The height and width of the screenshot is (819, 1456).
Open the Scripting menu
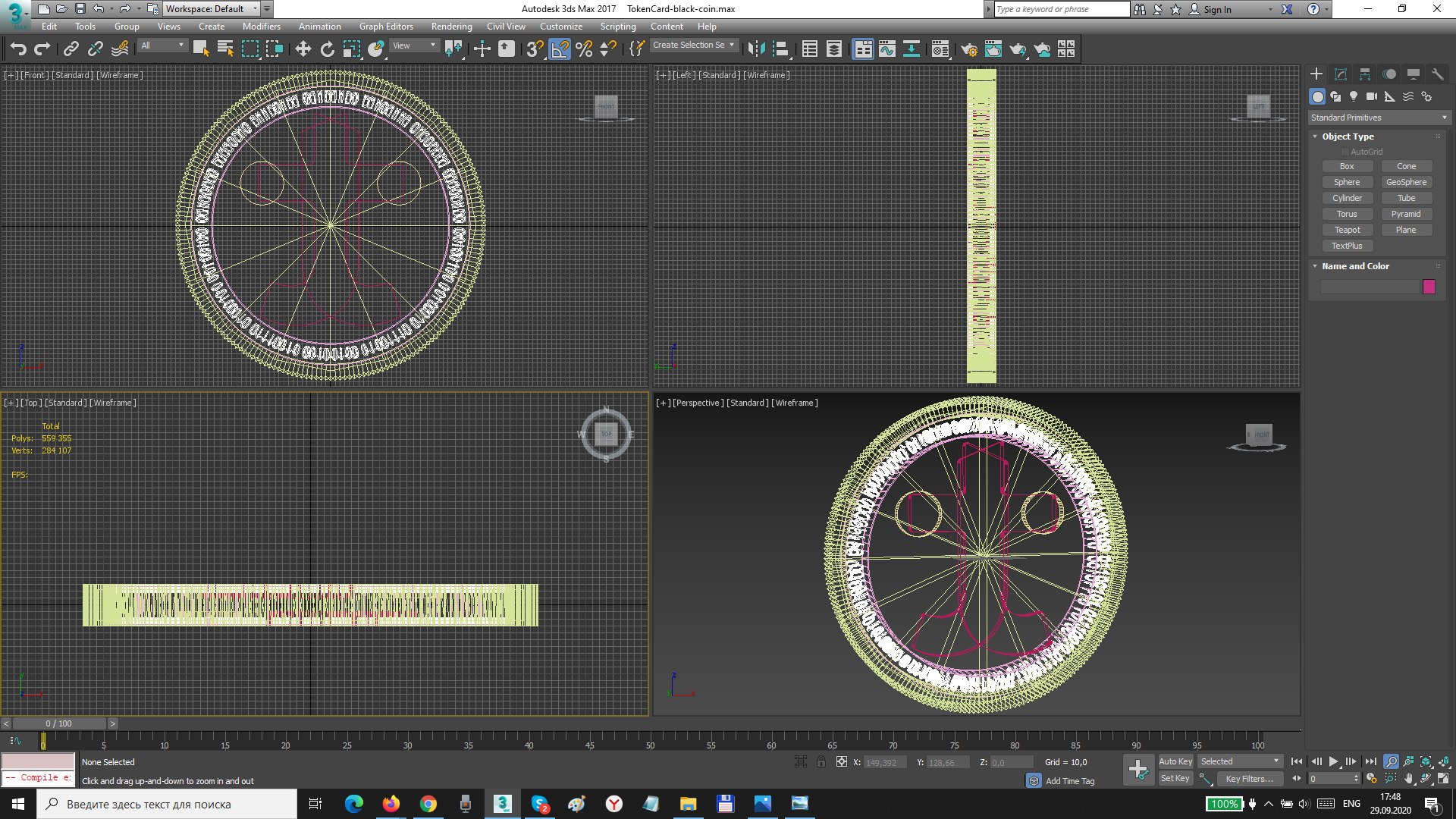pos(618,27)
